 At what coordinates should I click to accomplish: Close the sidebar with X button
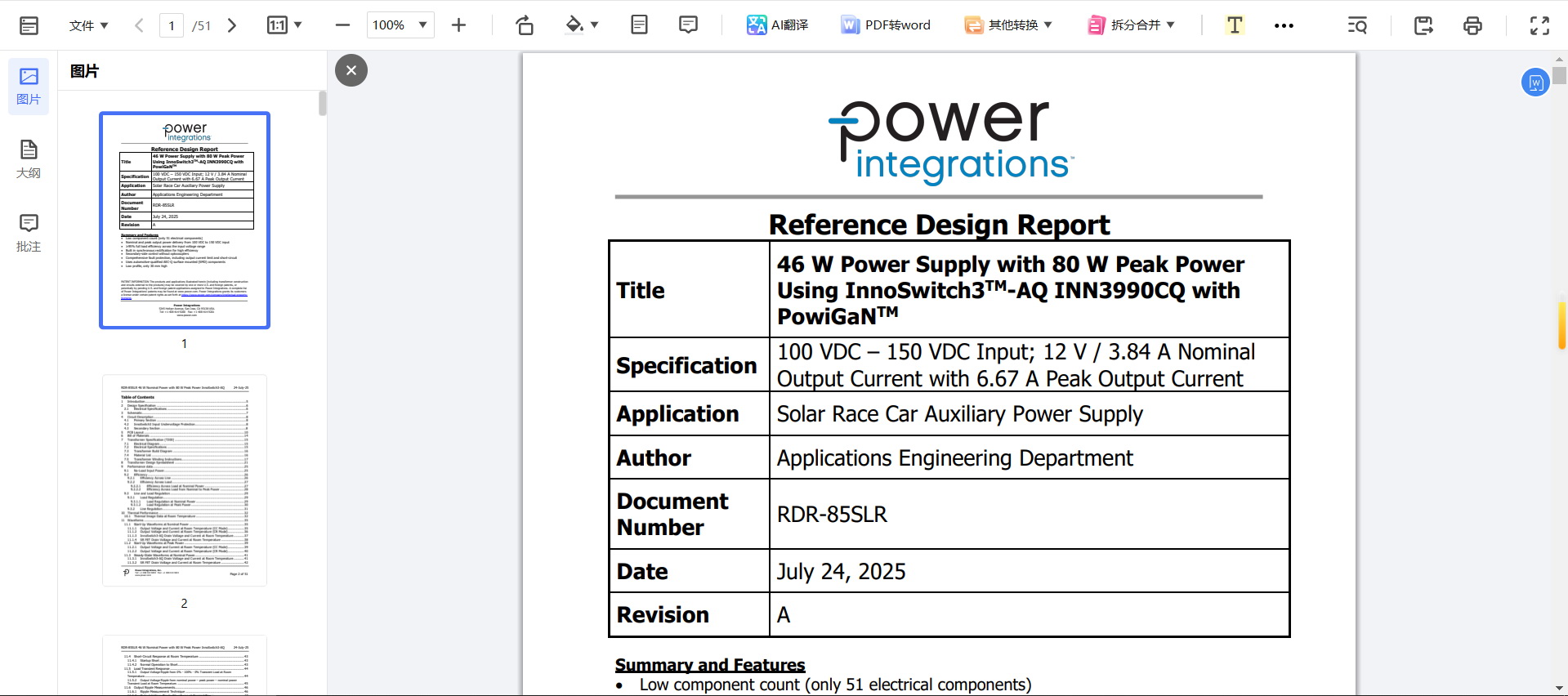pyautogui.click(x=351, y=70)
